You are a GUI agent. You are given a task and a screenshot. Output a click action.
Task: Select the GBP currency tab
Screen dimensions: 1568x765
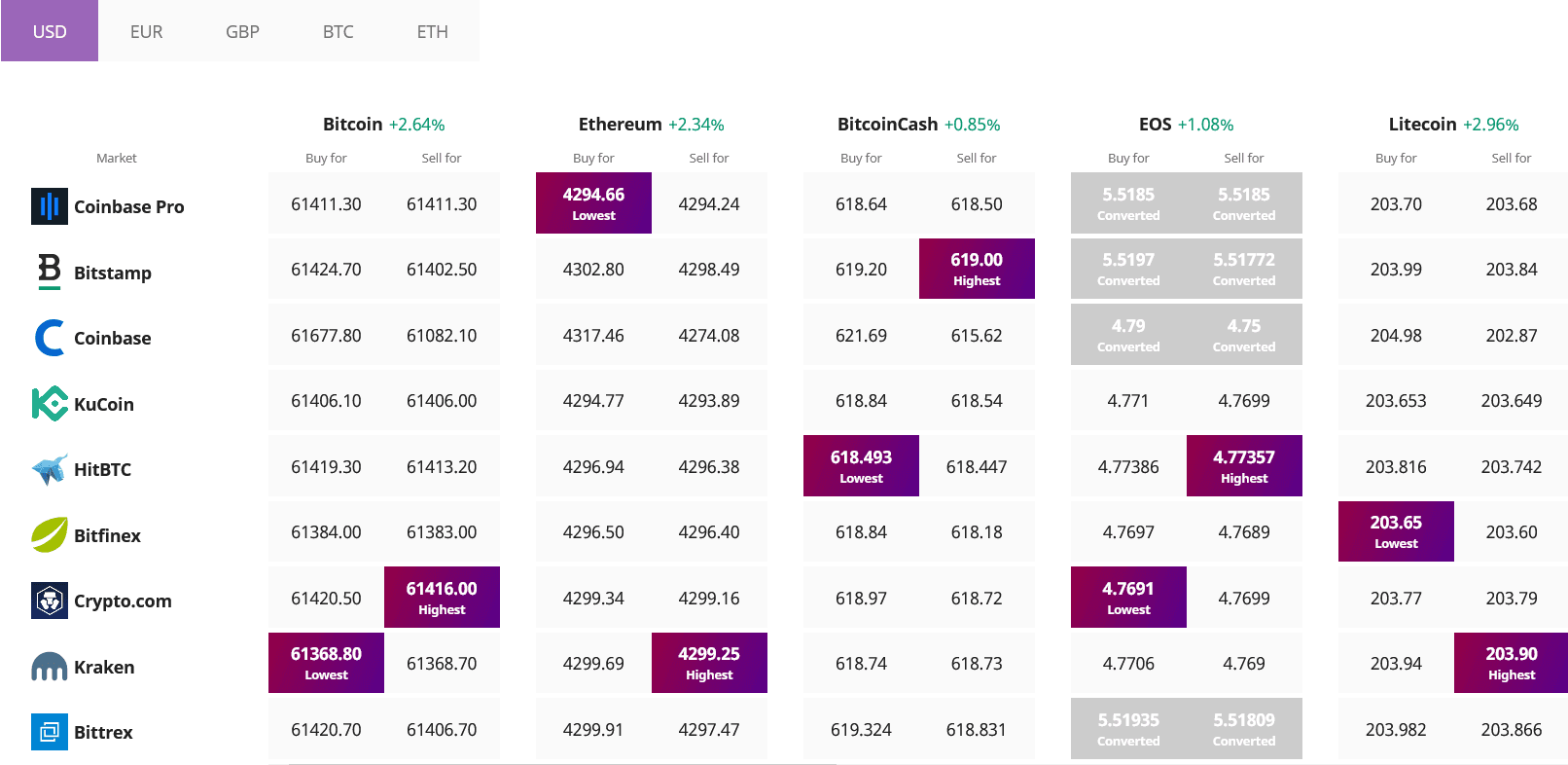click(x=242, y=31)
